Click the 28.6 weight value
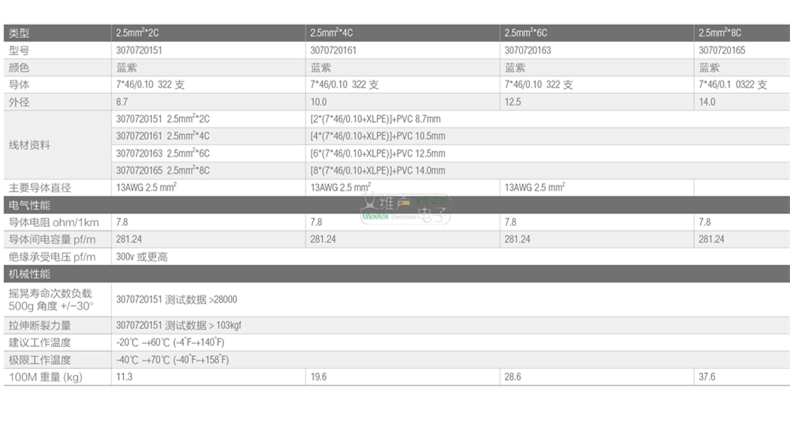Image resolution: width=790 pixels, height=423 pixels. (x=512, y=377)
